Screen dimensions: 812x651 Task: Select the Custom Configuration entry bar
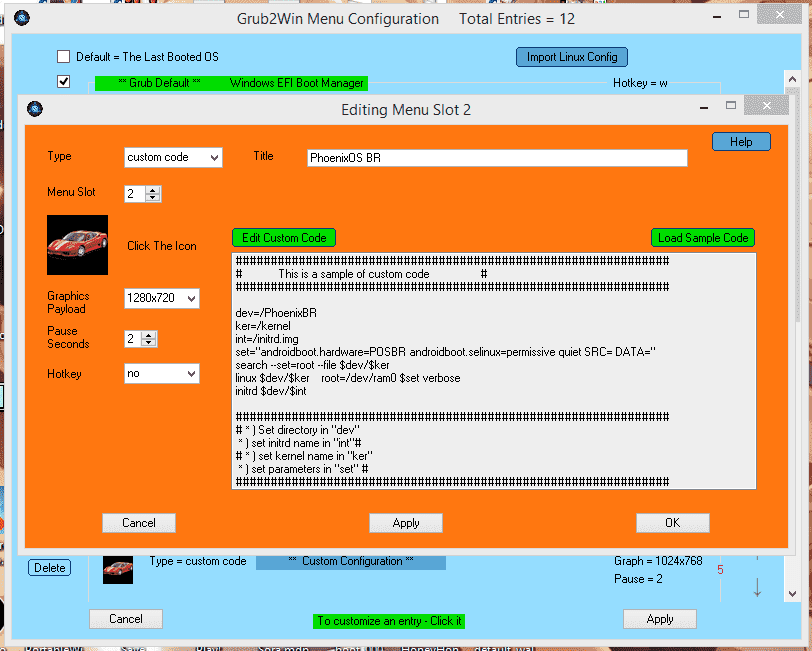350,562
